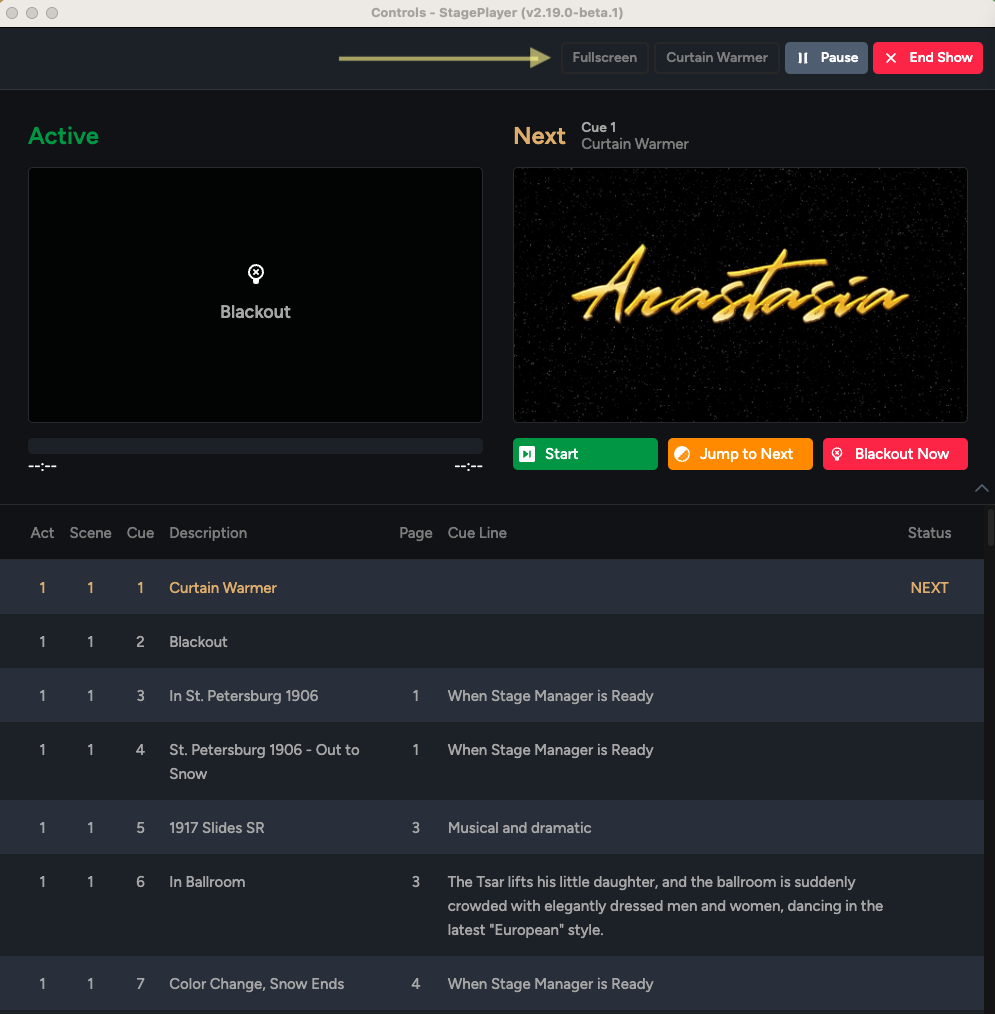Click the Musical and dramatic cue line

pyautogui.click(x=519, y=828)
